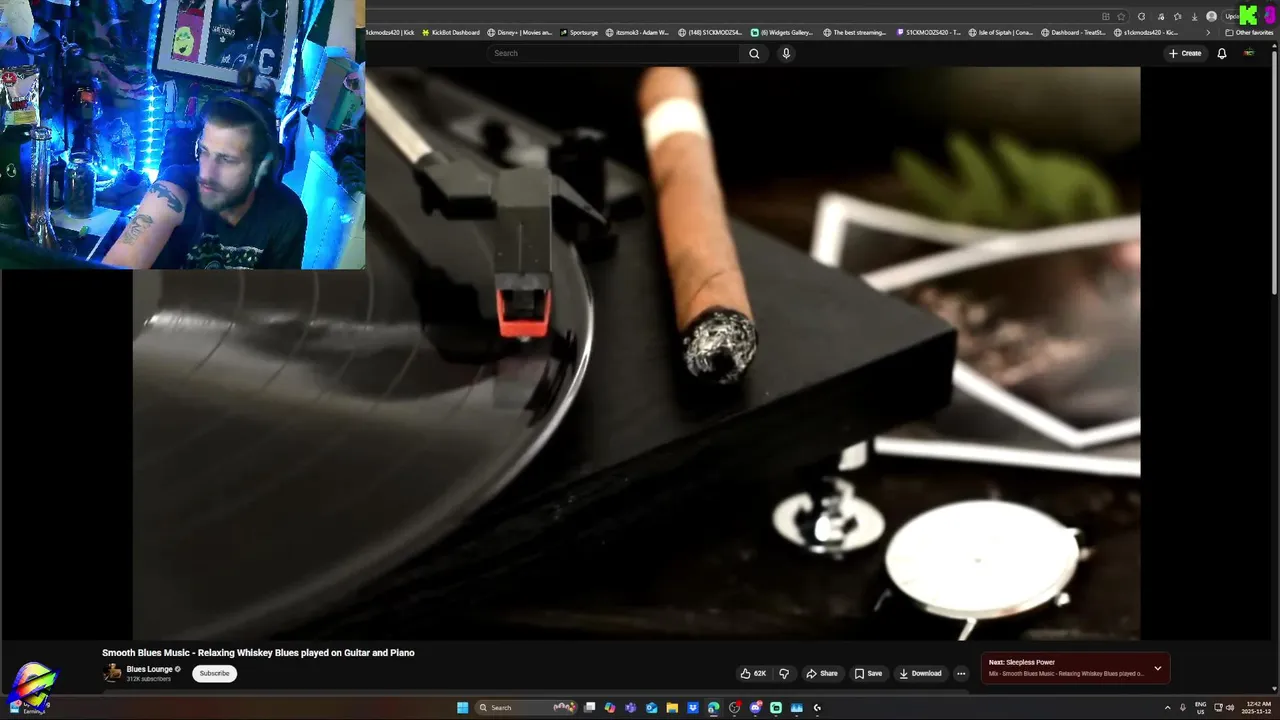
Task: Subscribe to the Blues Lounge channel
Action: pyautogui.click(x=214, y=673)
